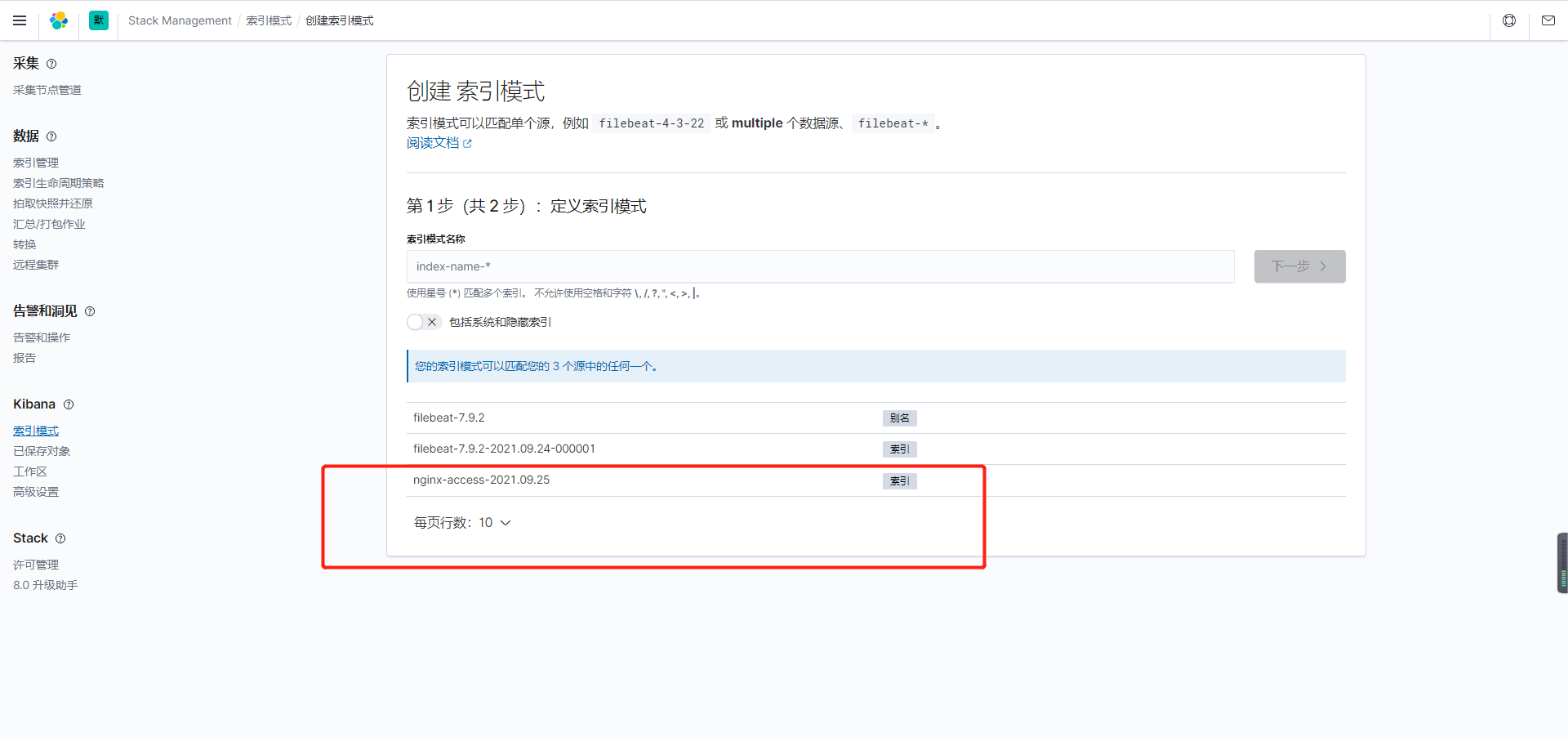Viewport: 1568px width, 737px height.
Task: Click the external link icon after 阅读文档
Action: (468, 143)
